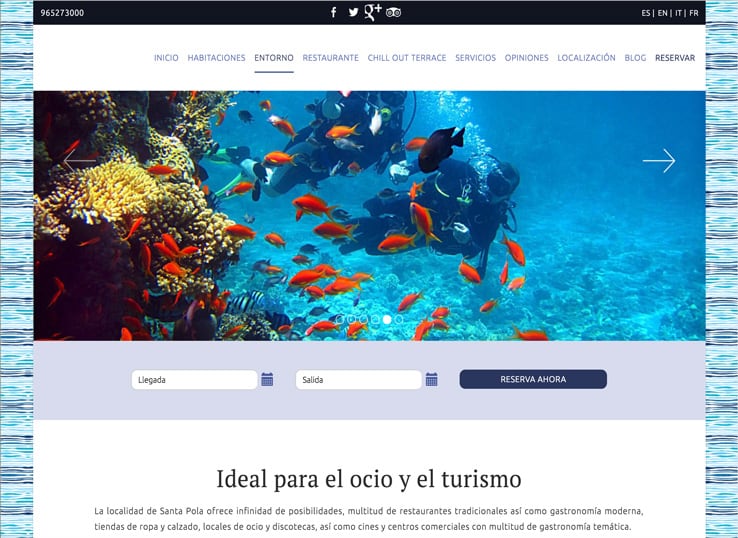
Task: Open the LOCALIZACIÓN page
Action: pyautogui.click(x=586, y=58)
